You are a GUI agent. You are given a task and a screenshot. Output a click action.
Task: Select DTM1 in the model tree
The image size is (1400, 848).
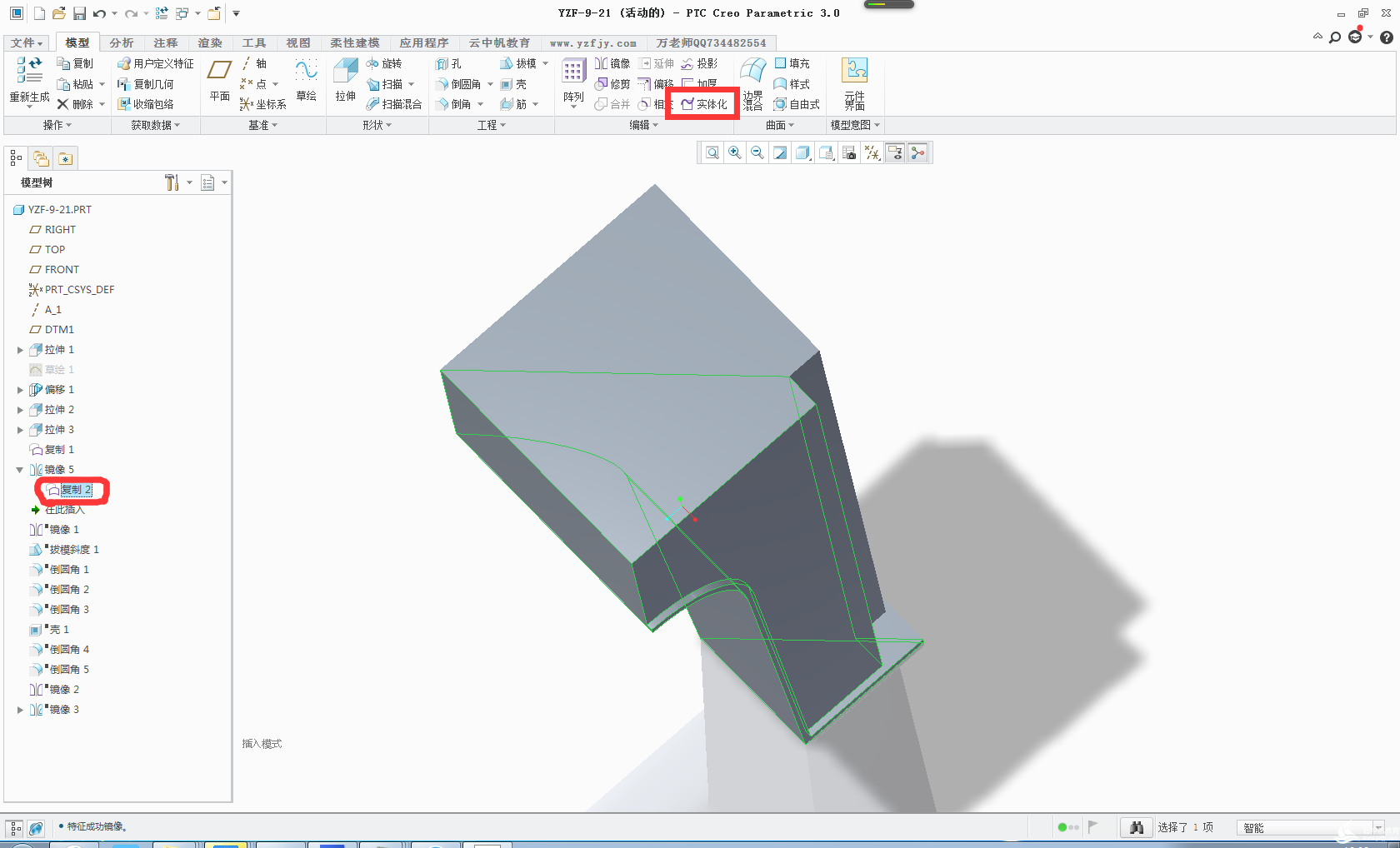59,330
